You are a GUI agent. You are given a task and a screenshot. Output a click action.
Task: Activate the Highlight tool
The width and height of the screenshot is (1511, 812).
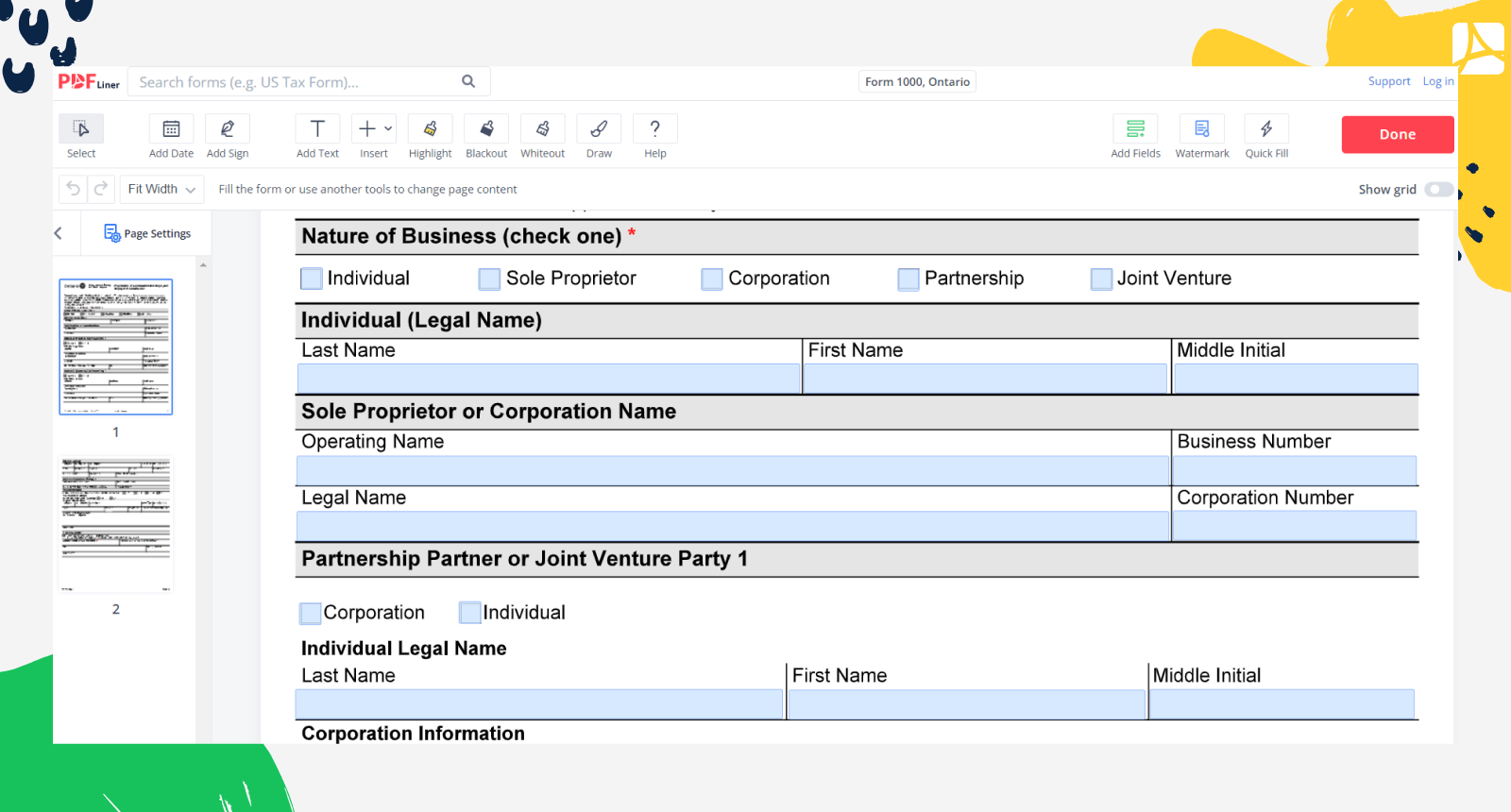[430, 129]
